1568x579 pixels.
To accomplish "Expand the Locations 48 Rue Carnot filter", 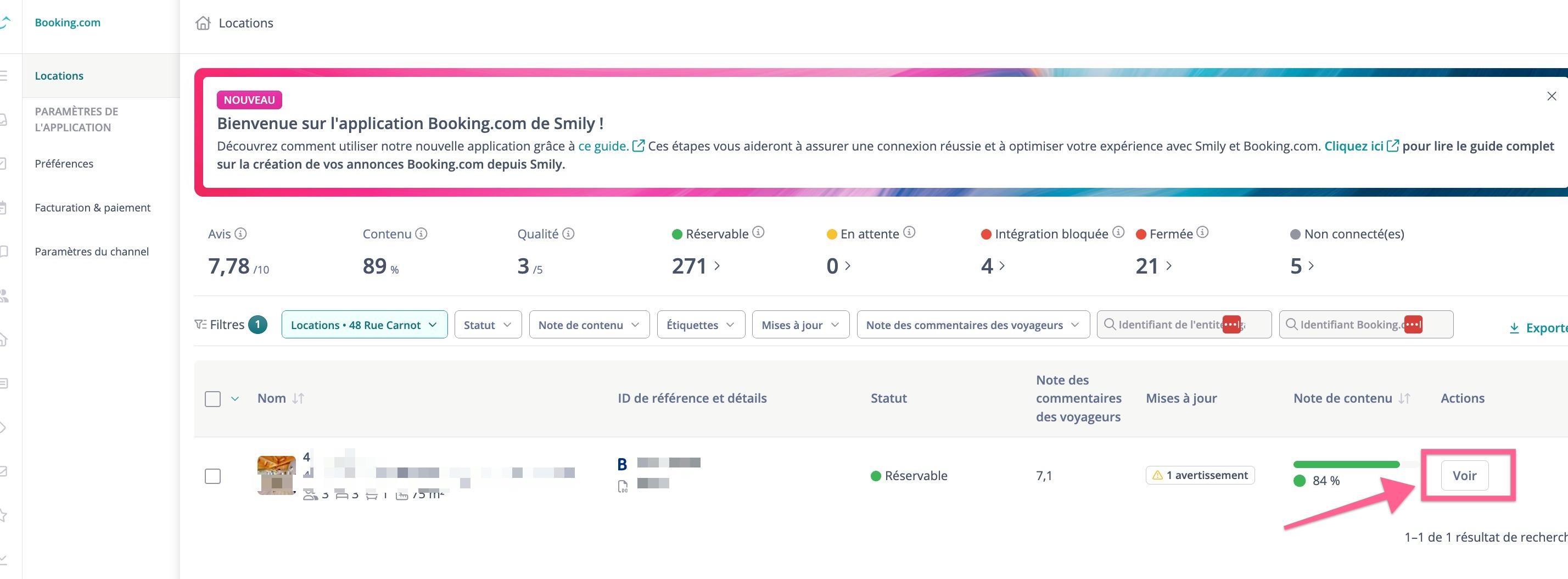I will (364, 325).
